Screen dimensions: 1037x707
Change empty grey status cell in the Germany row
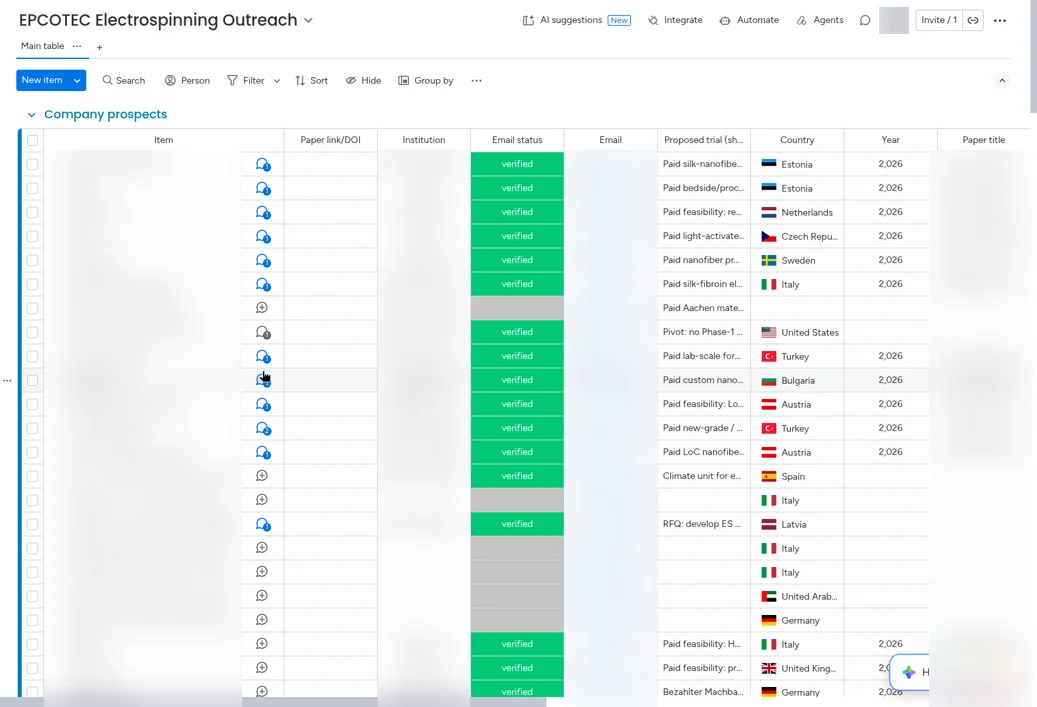[x=517, y=620]
